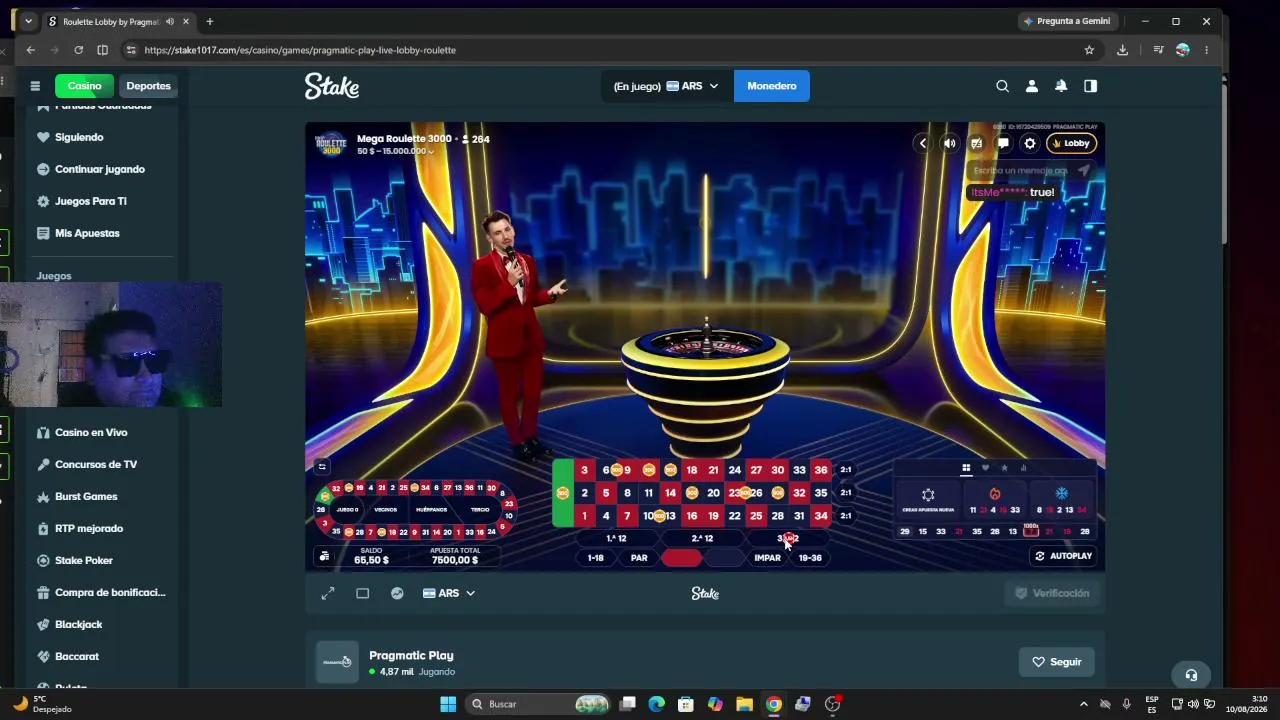Switch to the Casino tab
Image resolution: width=1280 pixels, height=720 pixels.
[84, 86]
